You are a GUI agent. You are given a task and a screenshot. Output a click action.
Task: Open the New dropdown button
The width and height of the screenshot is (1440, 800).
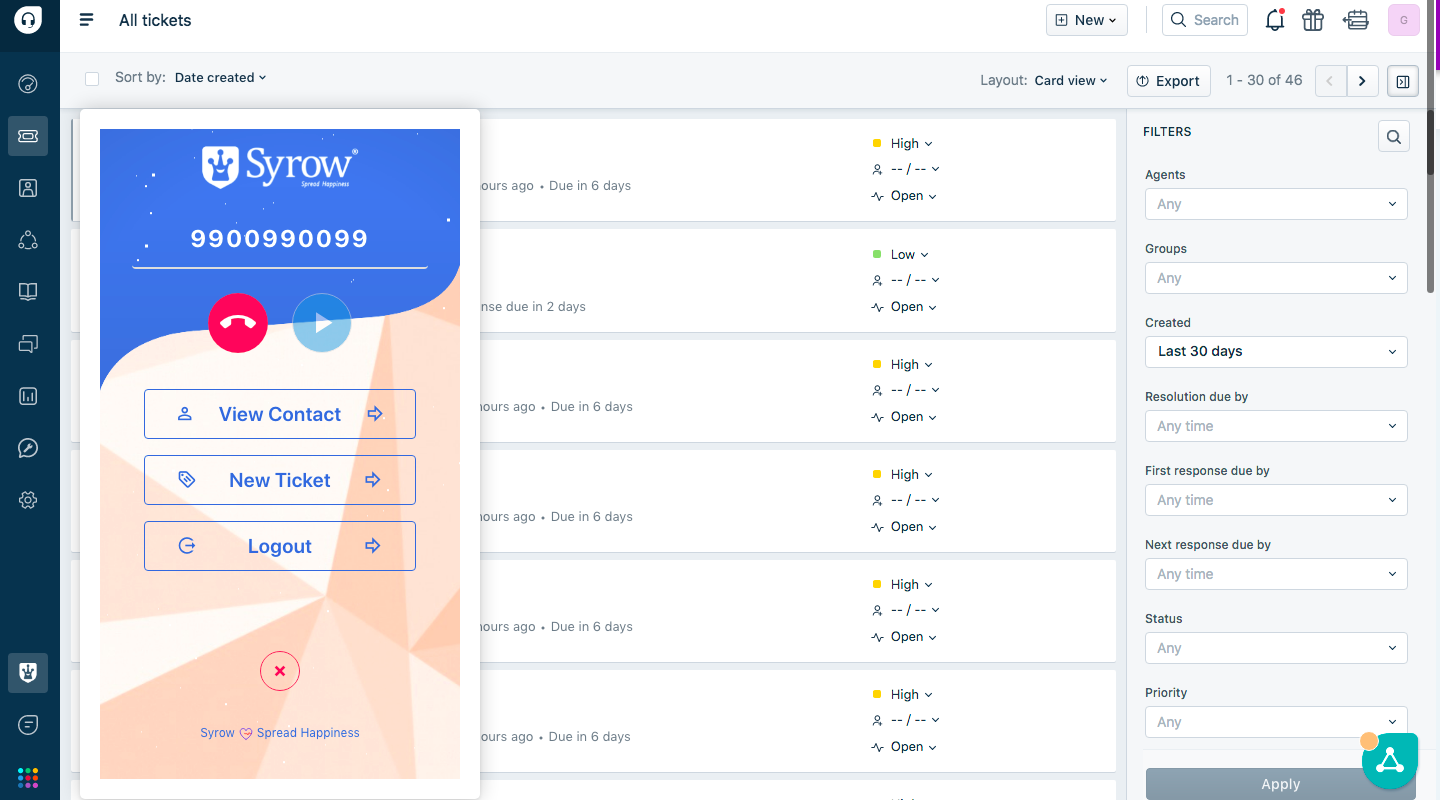tap(1087, 20)
